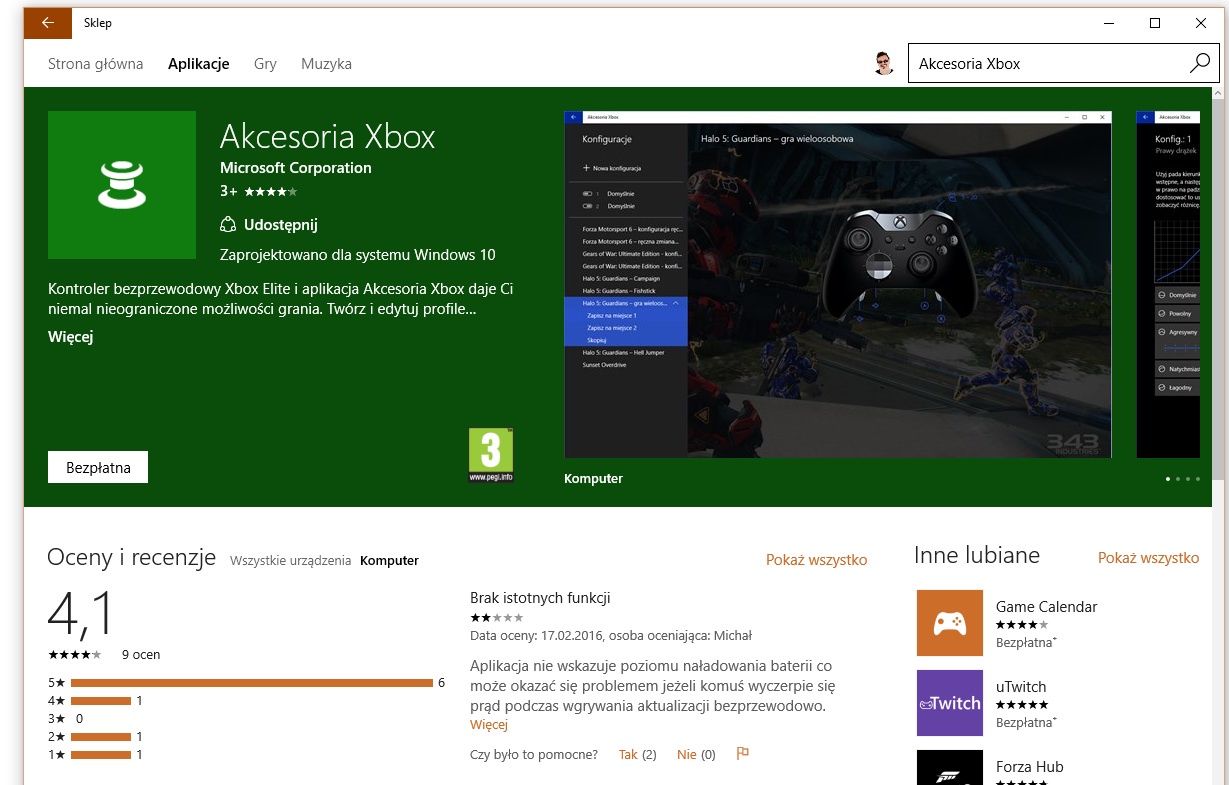The image size is (1229, 785).
Task: Click the Bezpłatna install button
Action: coord(98,467)
